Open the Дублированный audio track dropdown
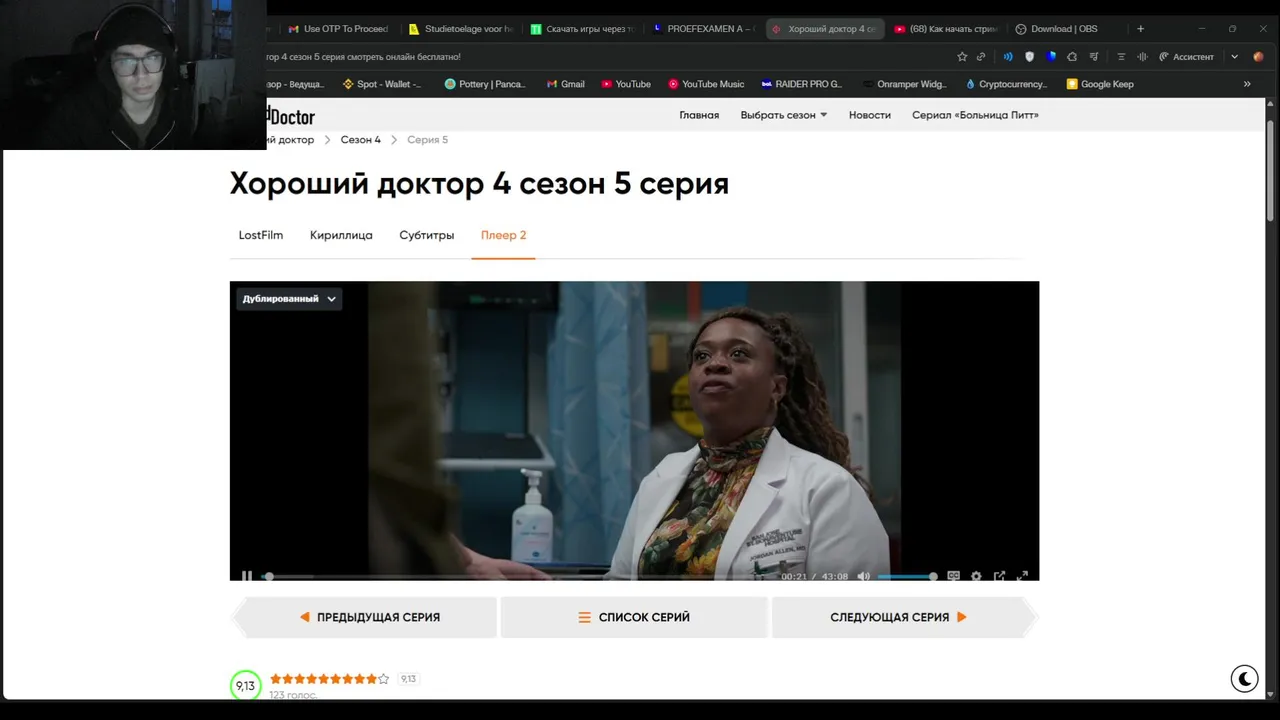The height and width of the screenshot is (720, 1280). [289, 298]
